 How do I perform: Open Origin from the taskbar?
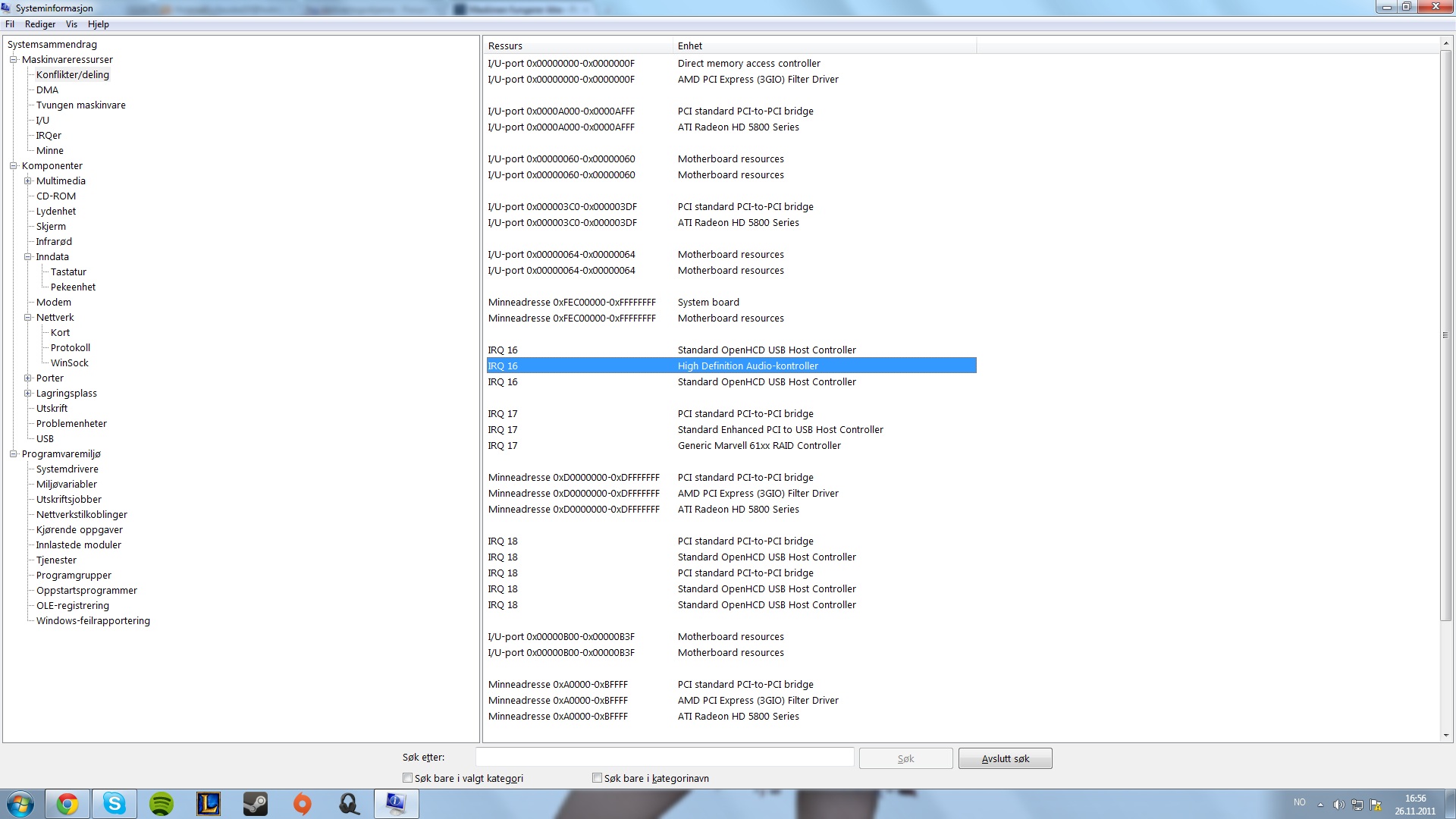pos(303,804)
